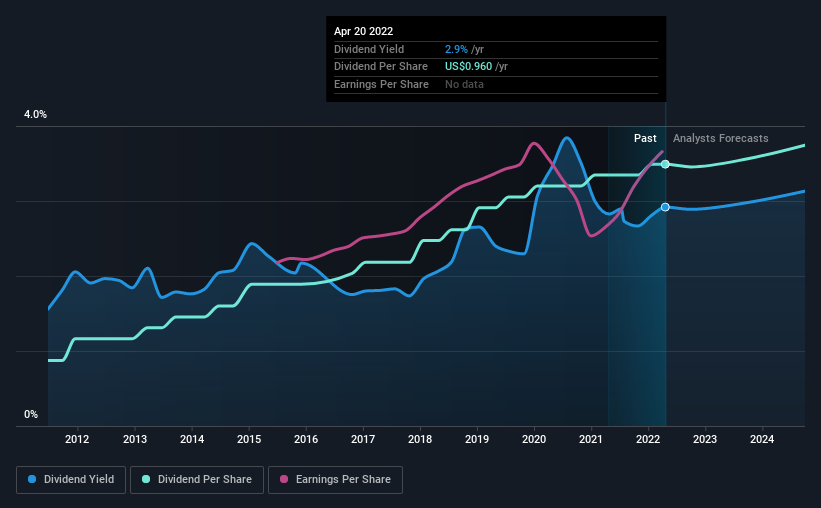This screenshot has width=821, height=508.
Task: Click the 4.0% y-axis label
Action: 35,115
